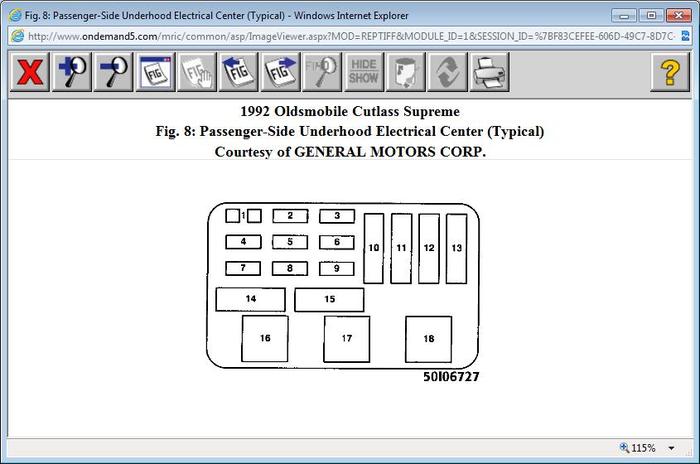
Task: Open help with the yellow question mark
Action: 670,72
